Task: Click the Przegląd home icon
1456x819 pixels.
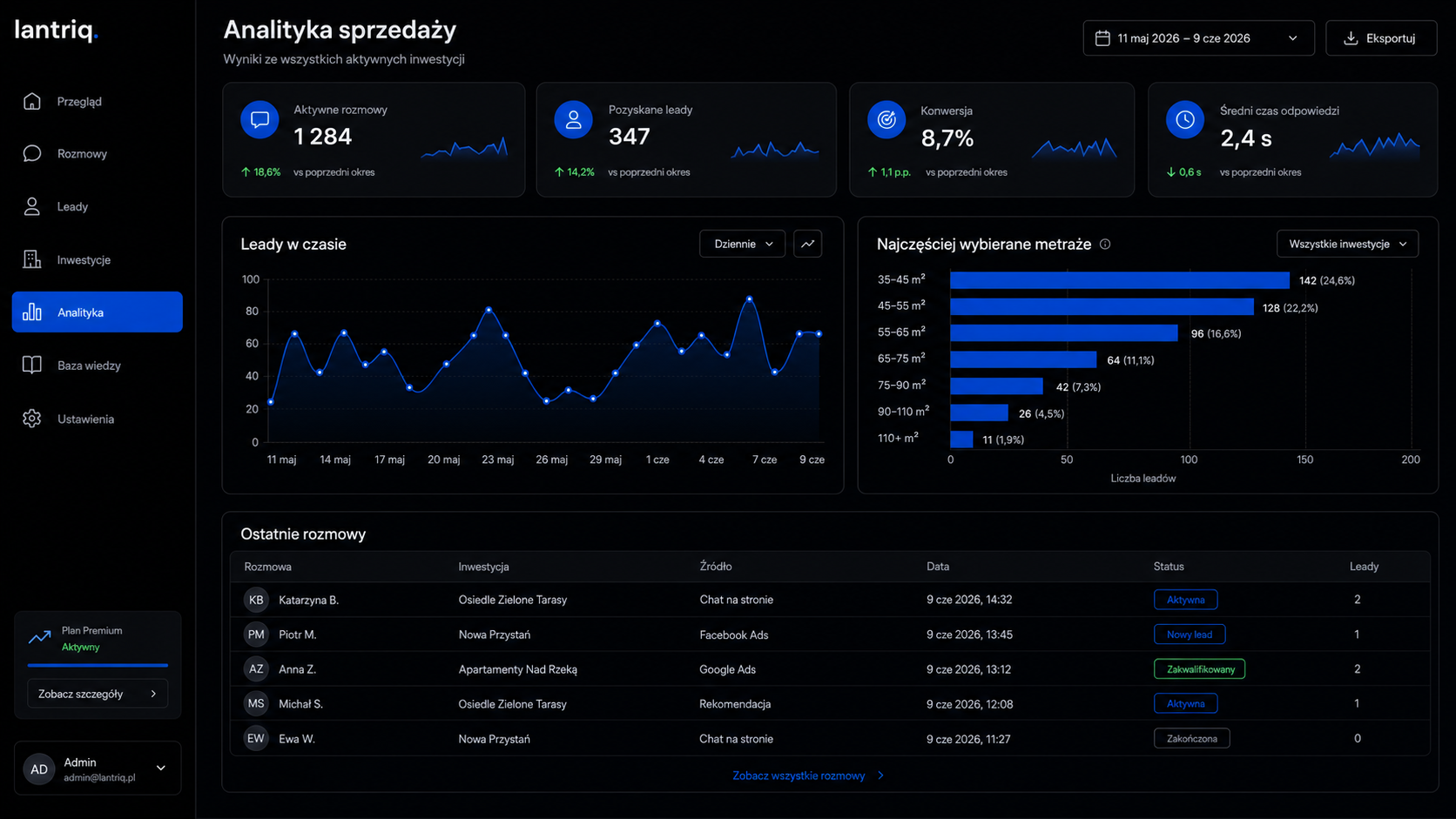Action: 32,102
